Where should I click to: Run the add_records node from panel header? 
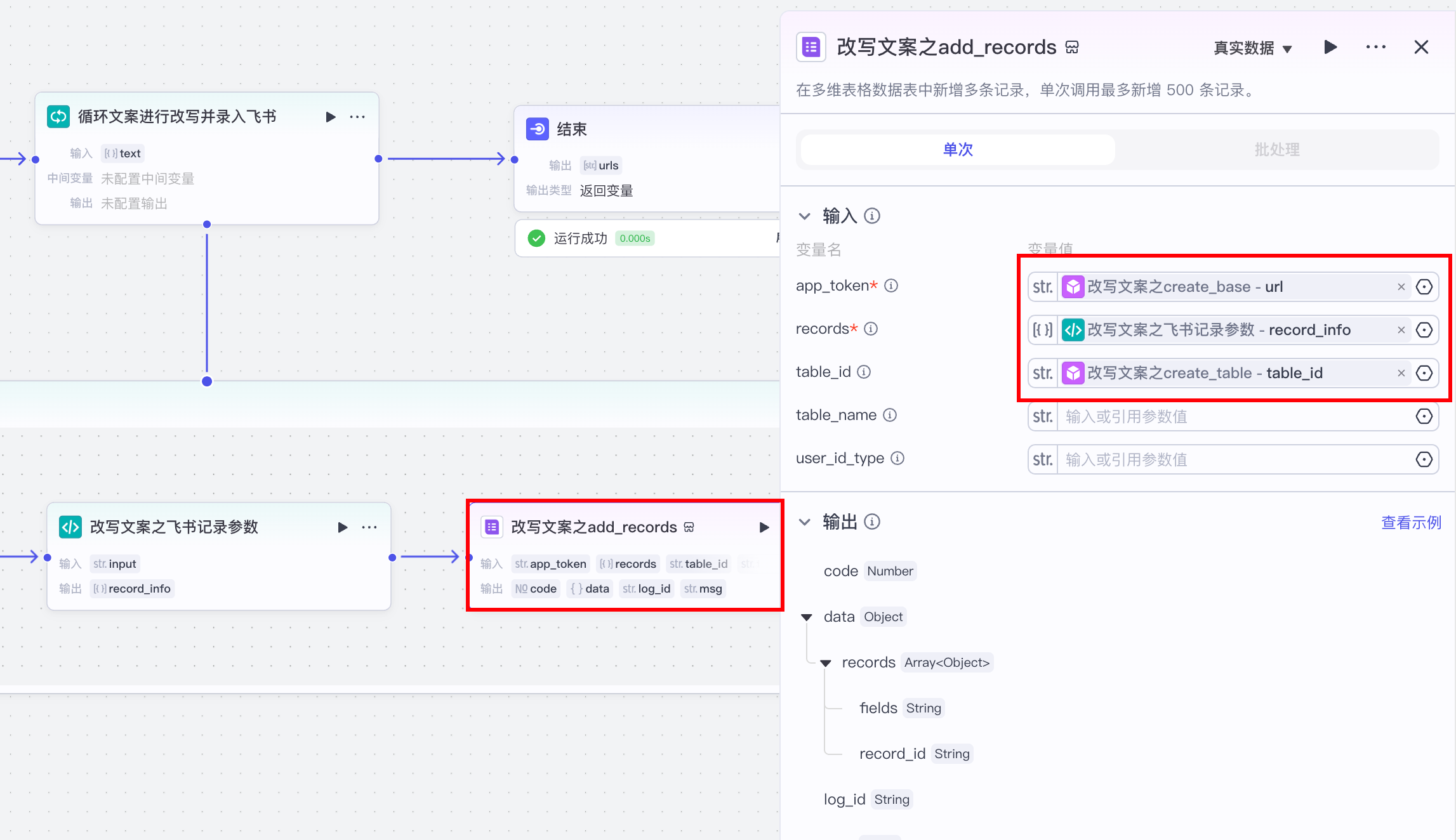[x=1330, y=48]
